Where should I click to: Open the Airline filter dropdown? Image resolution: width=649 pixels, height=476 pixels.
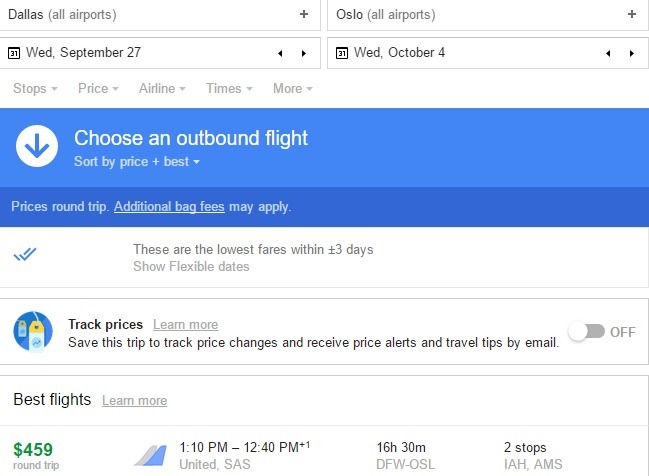point(162,89)
